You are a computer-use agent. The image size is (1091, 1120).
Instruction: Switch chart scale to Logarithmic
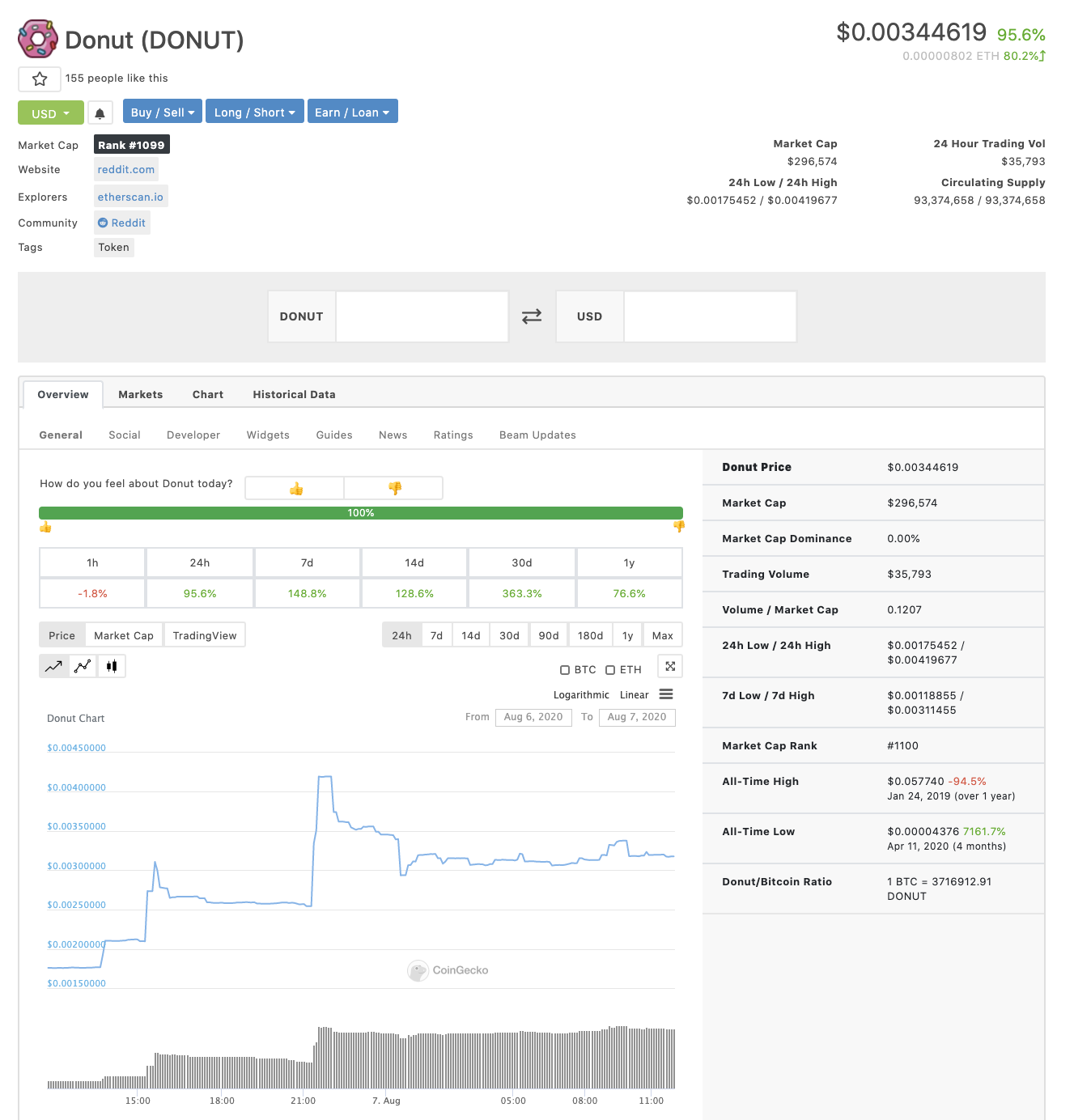(x=581, y=695)
